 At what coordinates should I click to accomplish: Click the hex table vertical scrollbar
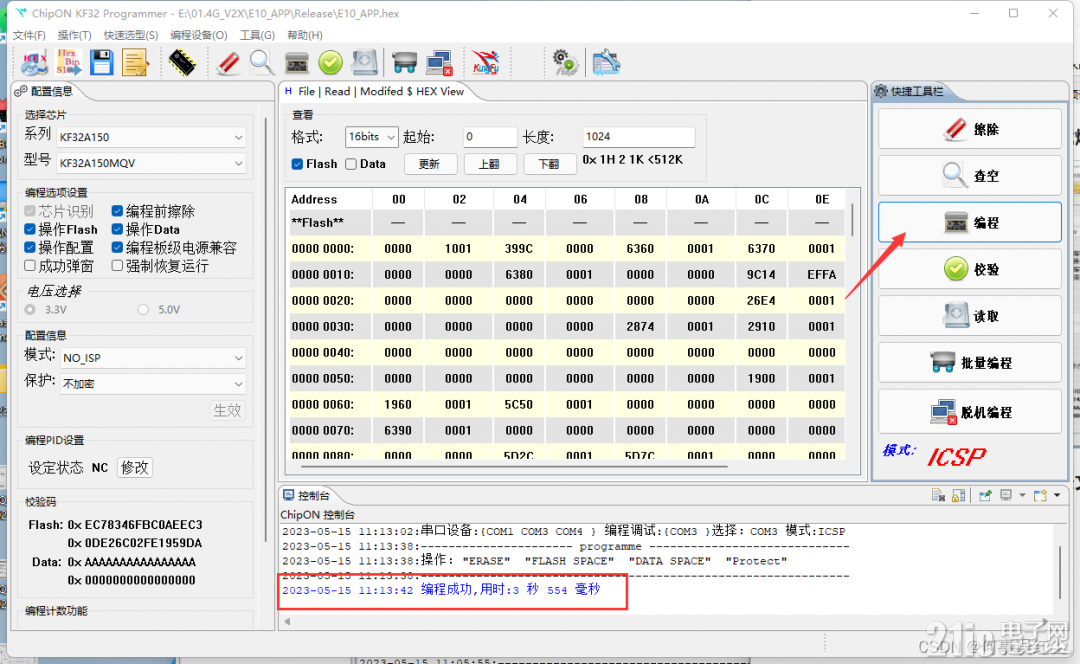852,219
